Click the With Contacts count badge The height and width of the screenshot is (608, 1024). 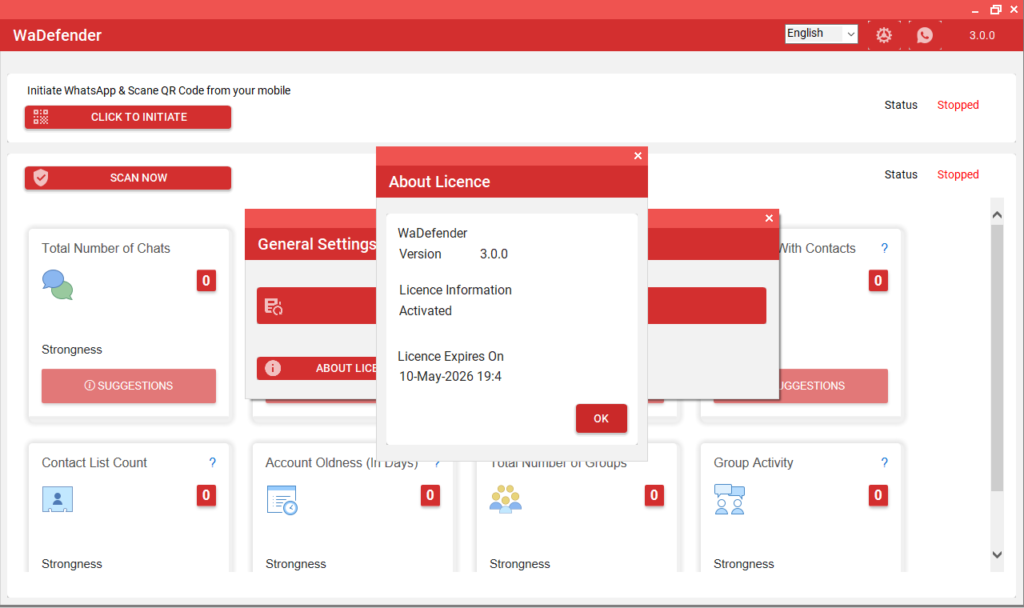878,281
